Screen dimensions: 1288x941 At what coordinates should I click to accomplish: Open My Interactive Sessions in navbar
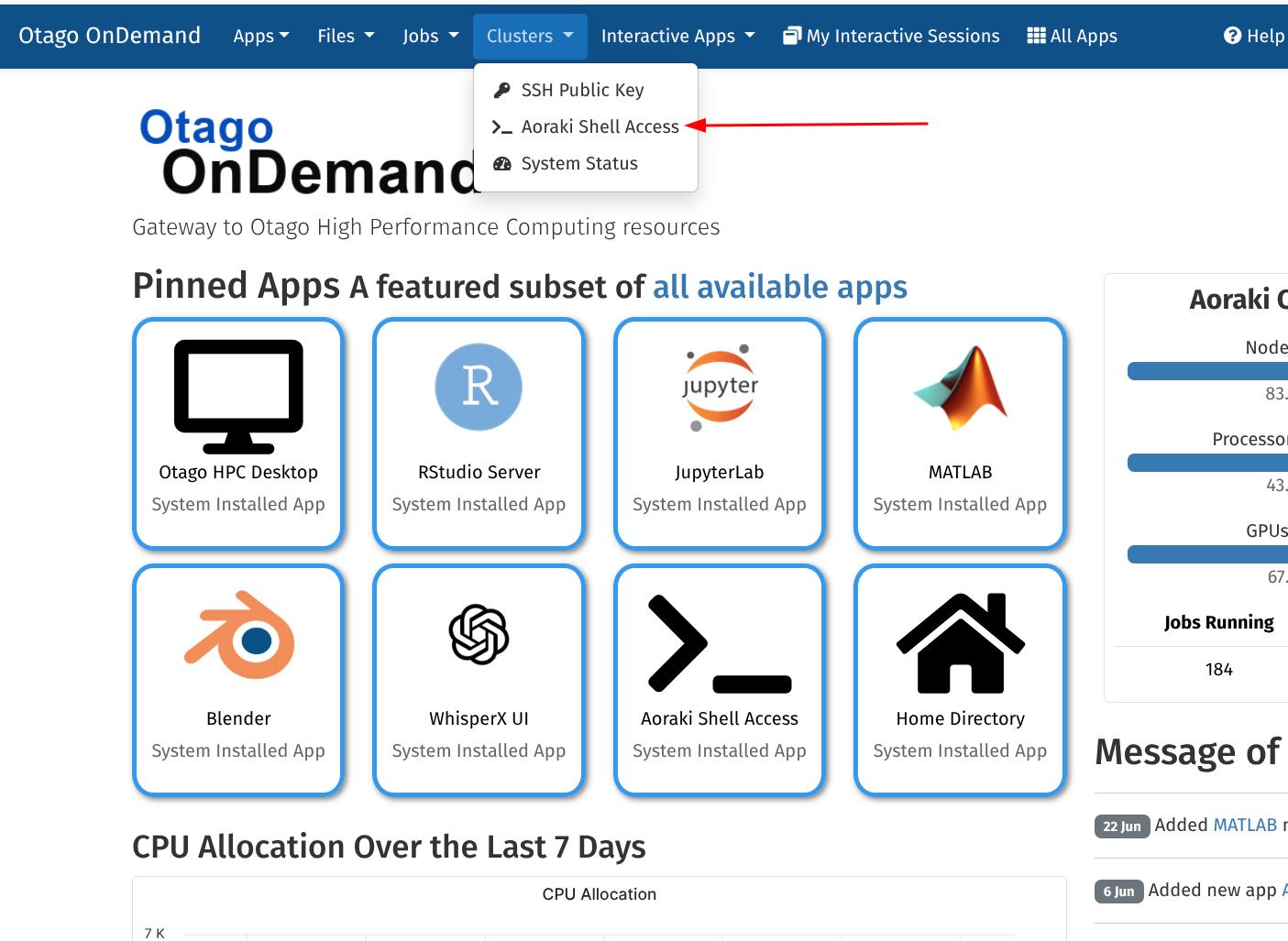(x=891, y=36)
